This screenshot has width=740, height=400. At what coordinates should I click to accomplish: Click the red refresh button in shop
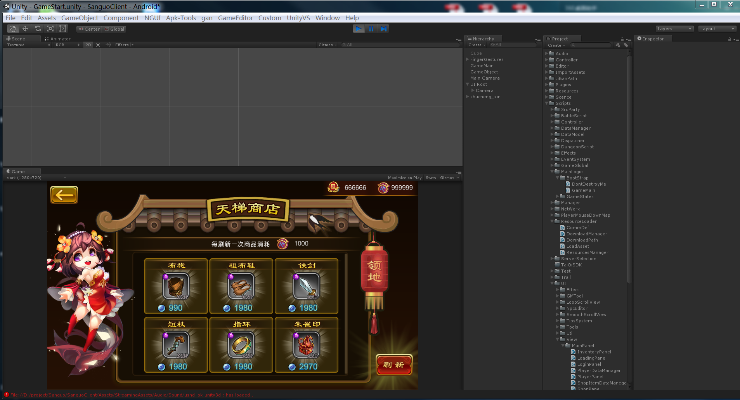390,363
